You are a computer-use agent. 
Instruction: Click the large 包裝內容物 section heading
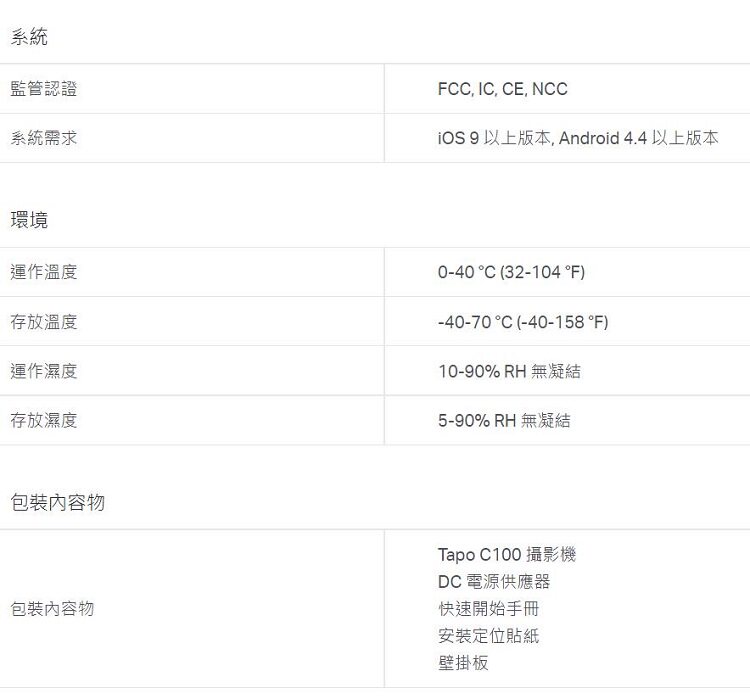(57, 502)
